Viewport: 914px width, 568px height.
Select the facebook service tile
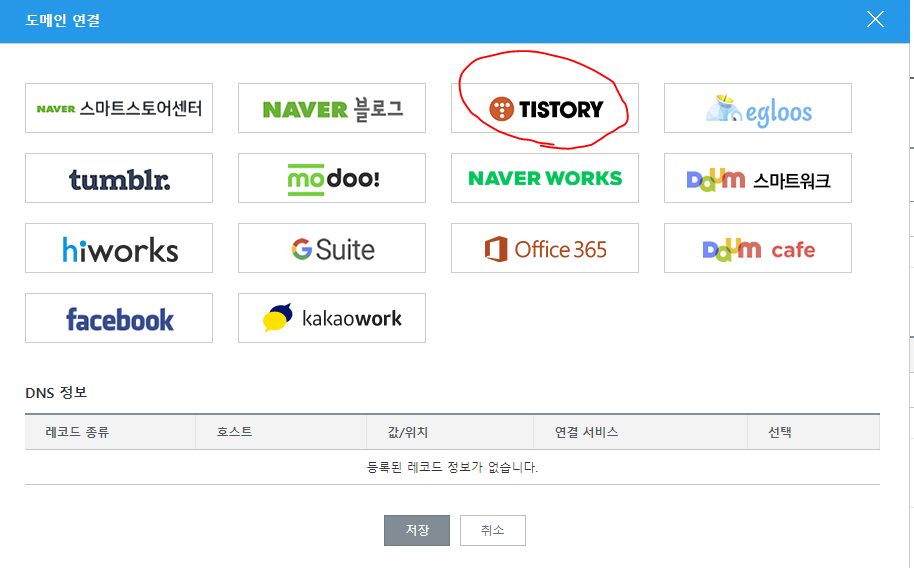[x=119, y=318]
